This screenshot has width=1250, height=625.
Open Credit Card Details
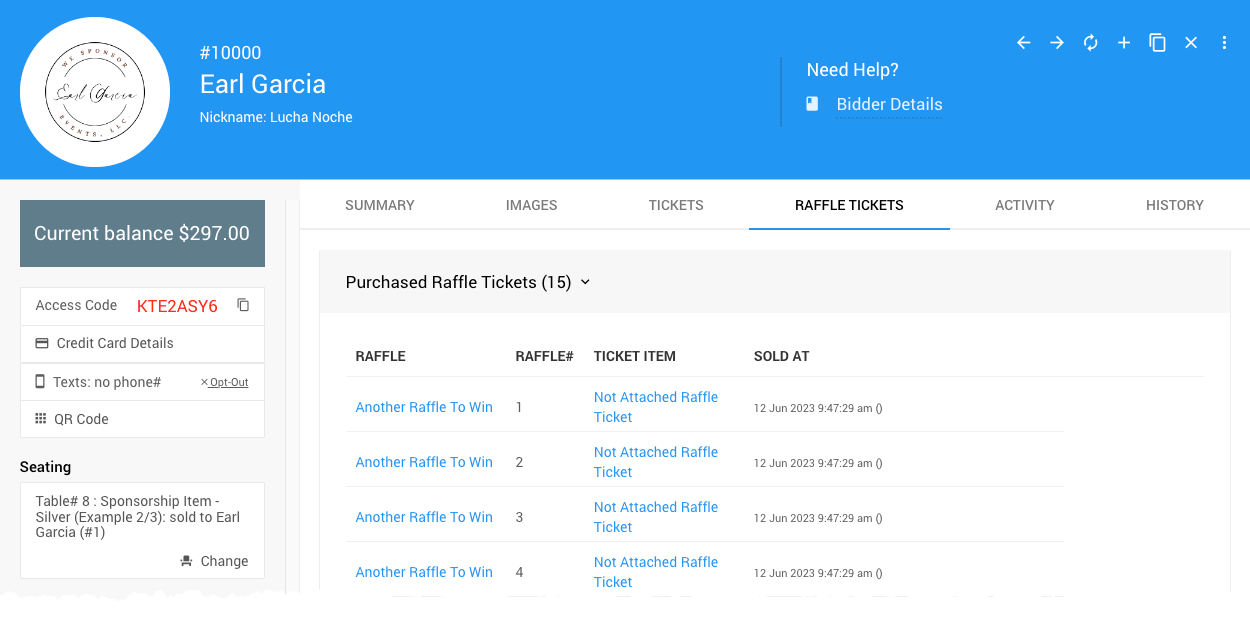click(114, 343)
